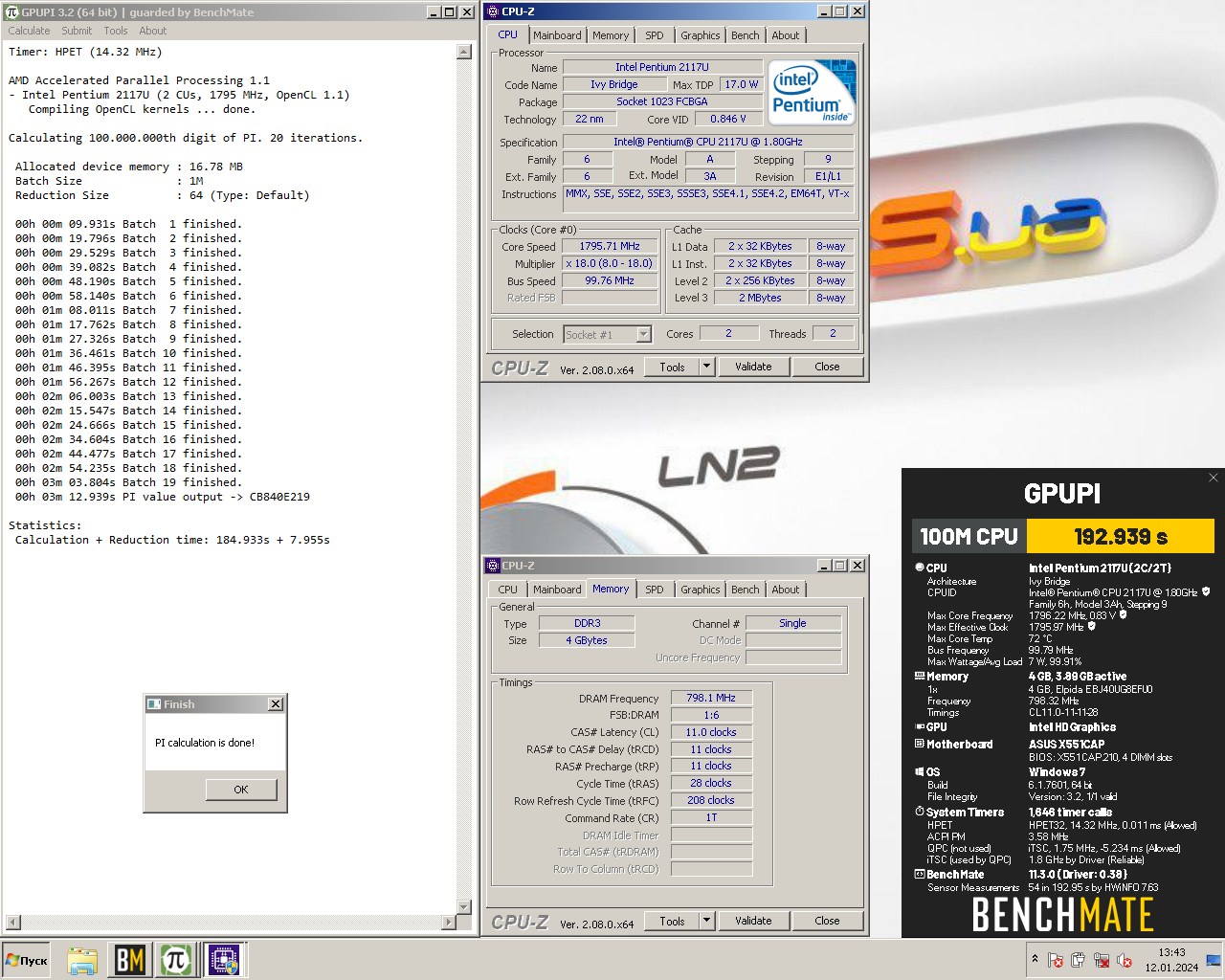Click the GPUPI pi icon in its title bar
The height and width of the screenshot is (980, 1225).
click(12, 12)
